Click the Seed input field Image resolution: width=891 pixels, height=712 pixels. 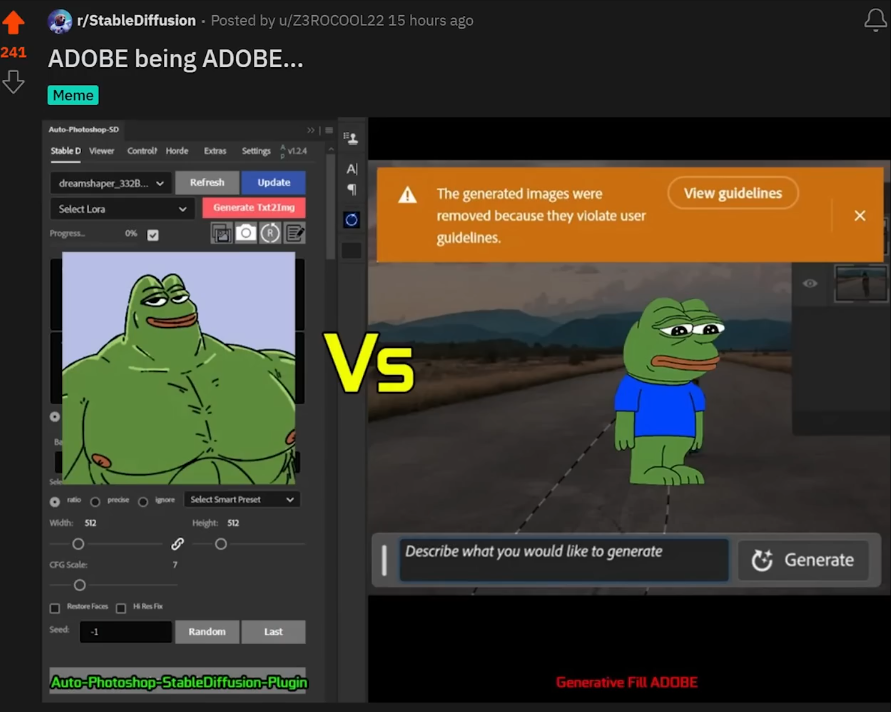point(126,632)
